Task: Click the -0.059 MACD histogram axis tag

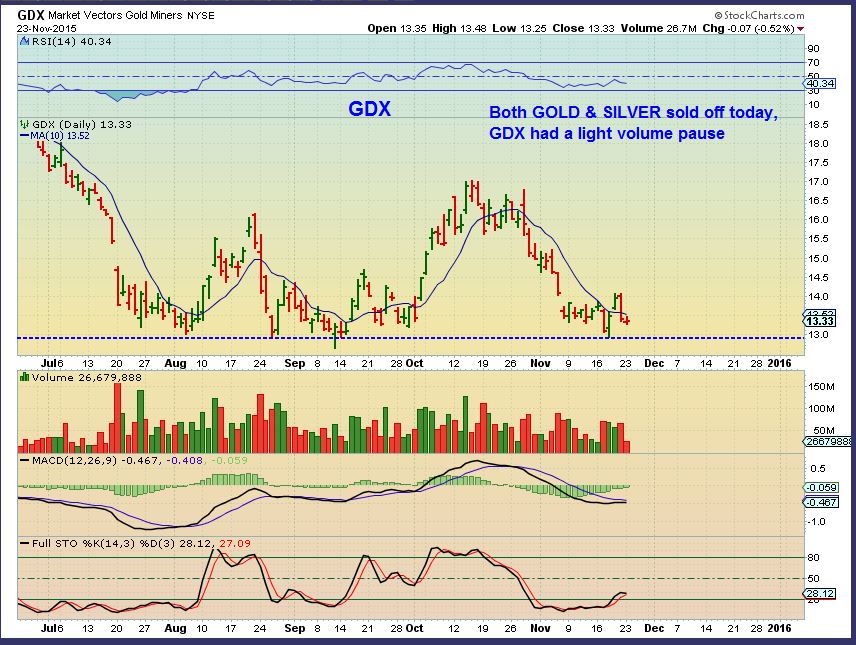Action: tap(821, 488)
